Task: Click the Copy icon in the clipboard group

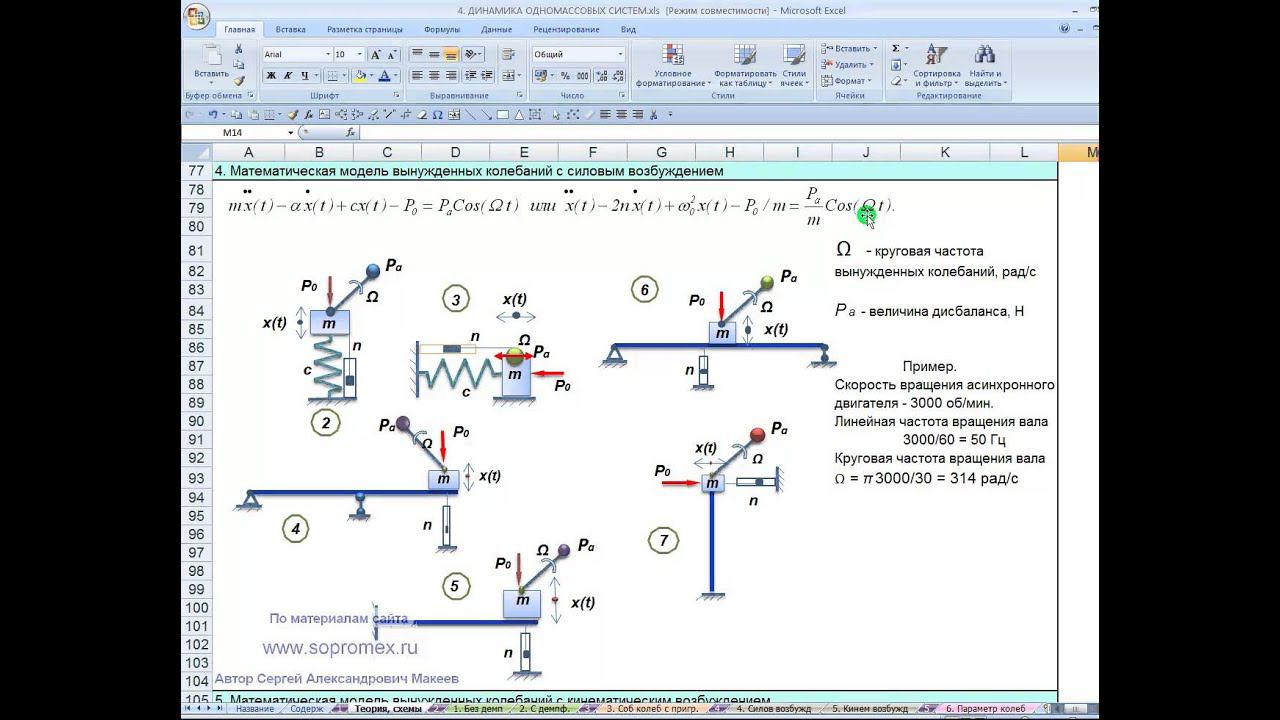Action: (x=239, y=64)
